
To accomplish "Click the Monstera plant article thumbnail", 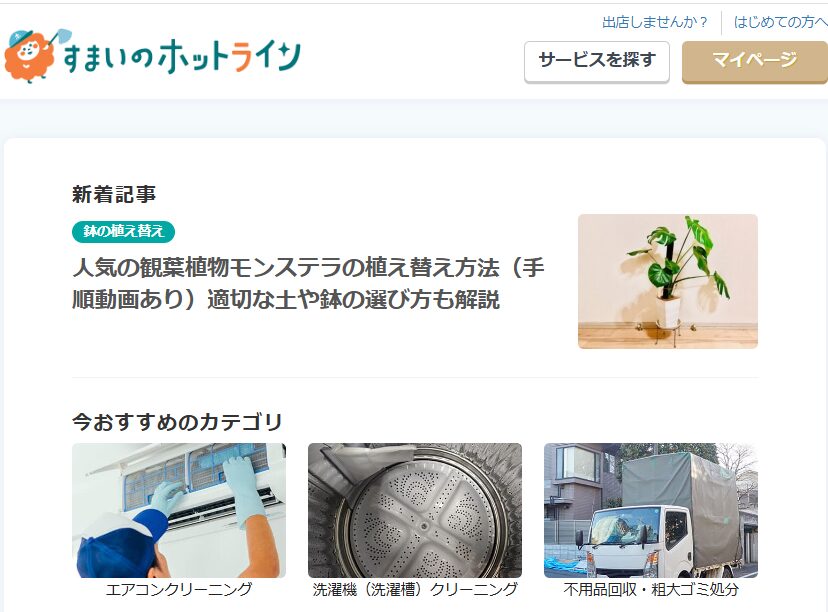I will [x=667, y=281].
